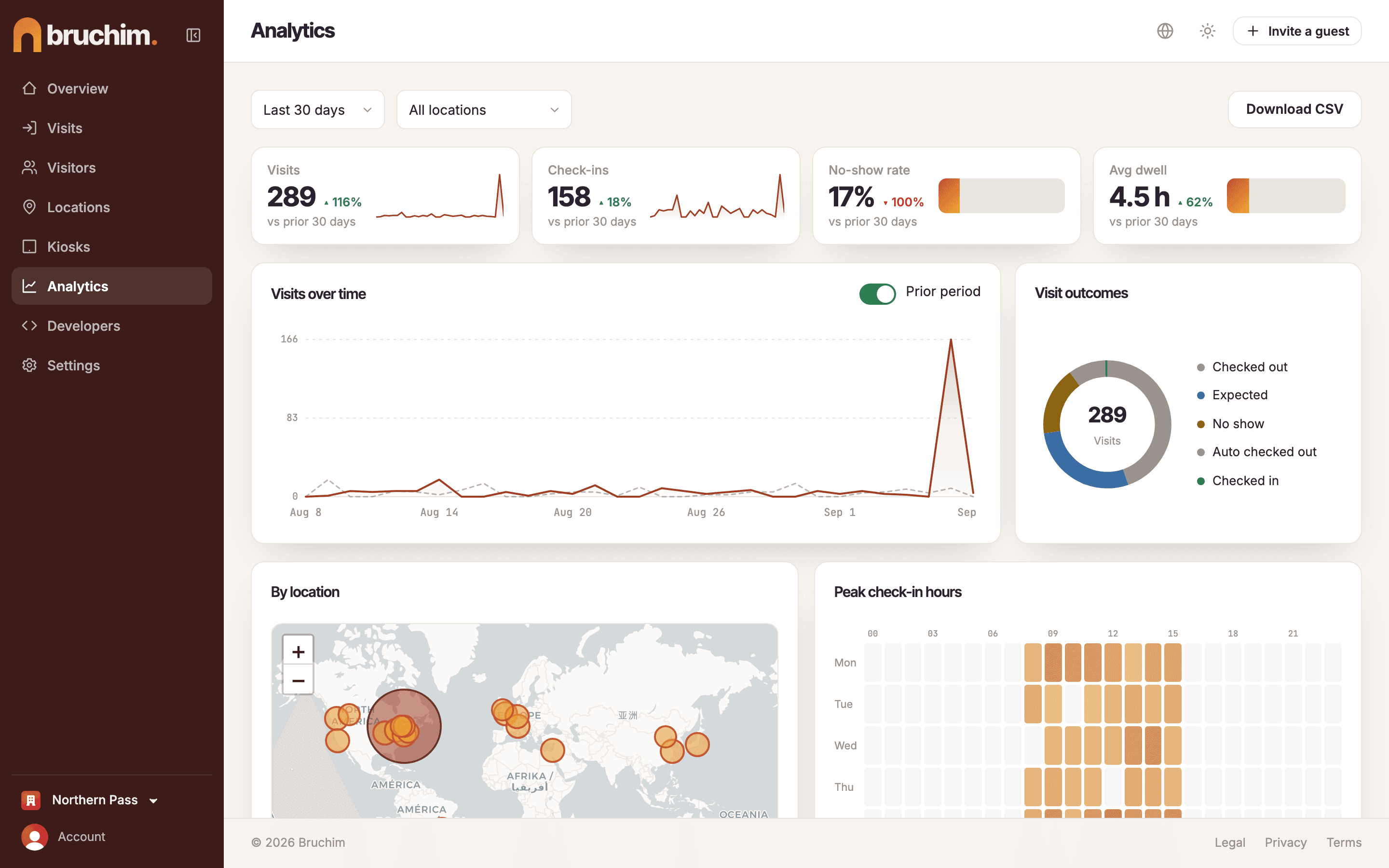Toggle No show legend entry
1389x868 pixels.
point(1230,424)
